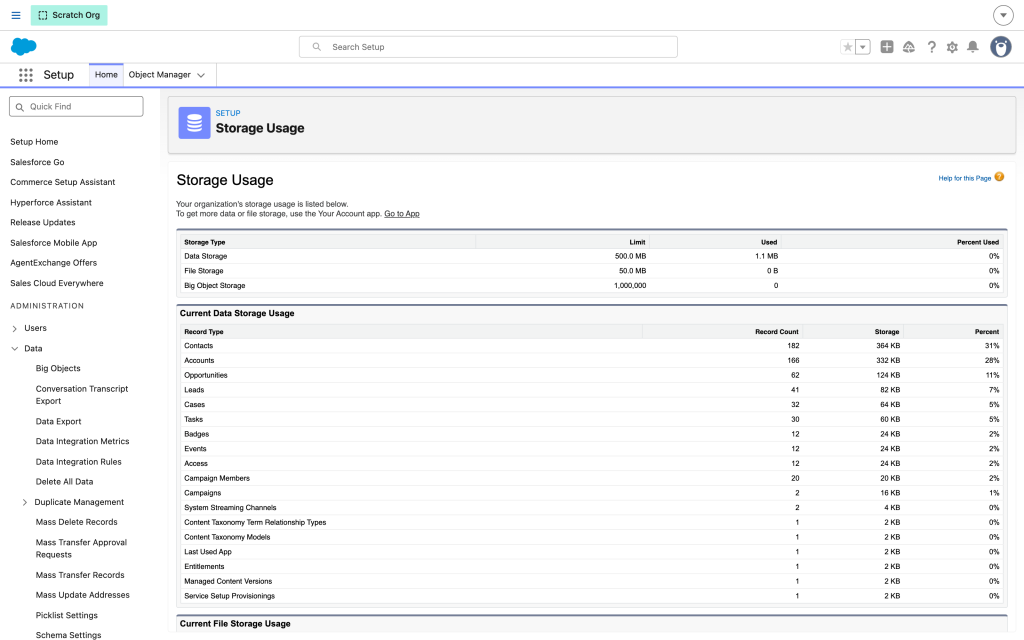Screen dimensions: 1024x640
Task: Open Commerce Setup Assistant
Action: (x=63, y=182)
